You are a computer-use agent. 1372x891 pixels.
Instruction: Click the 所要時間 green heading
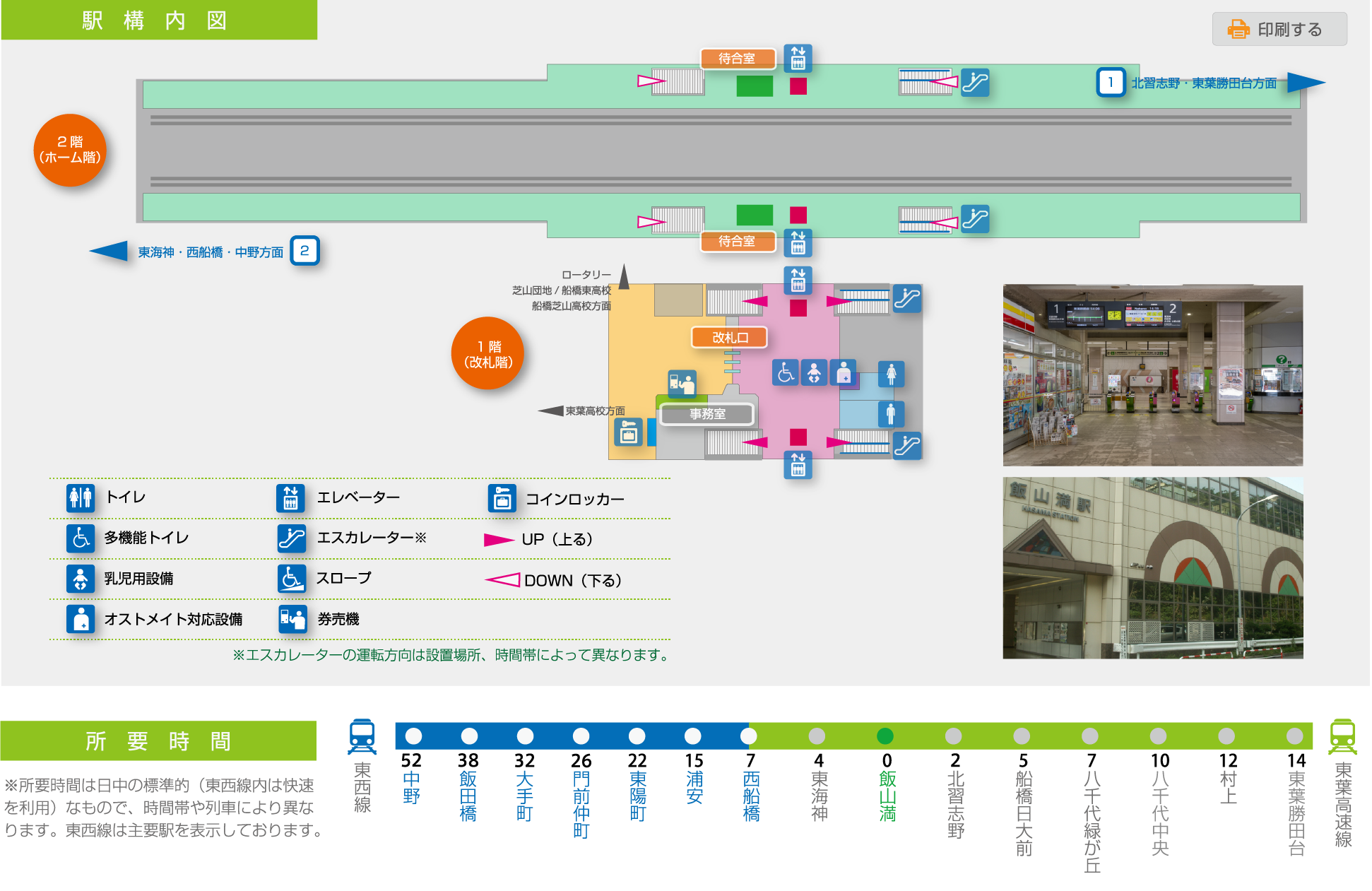click(158, 740)
